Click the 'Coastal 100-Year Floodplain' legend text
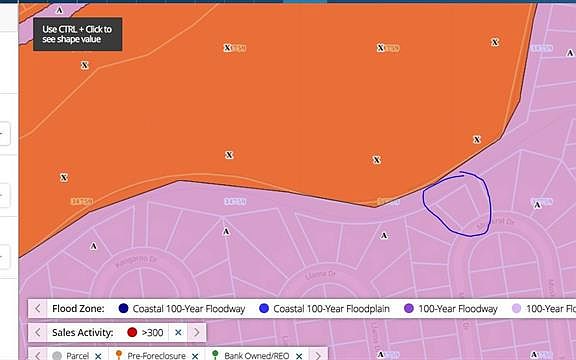The width and height of the screenshot is (576, 360). tap(331, 309)
